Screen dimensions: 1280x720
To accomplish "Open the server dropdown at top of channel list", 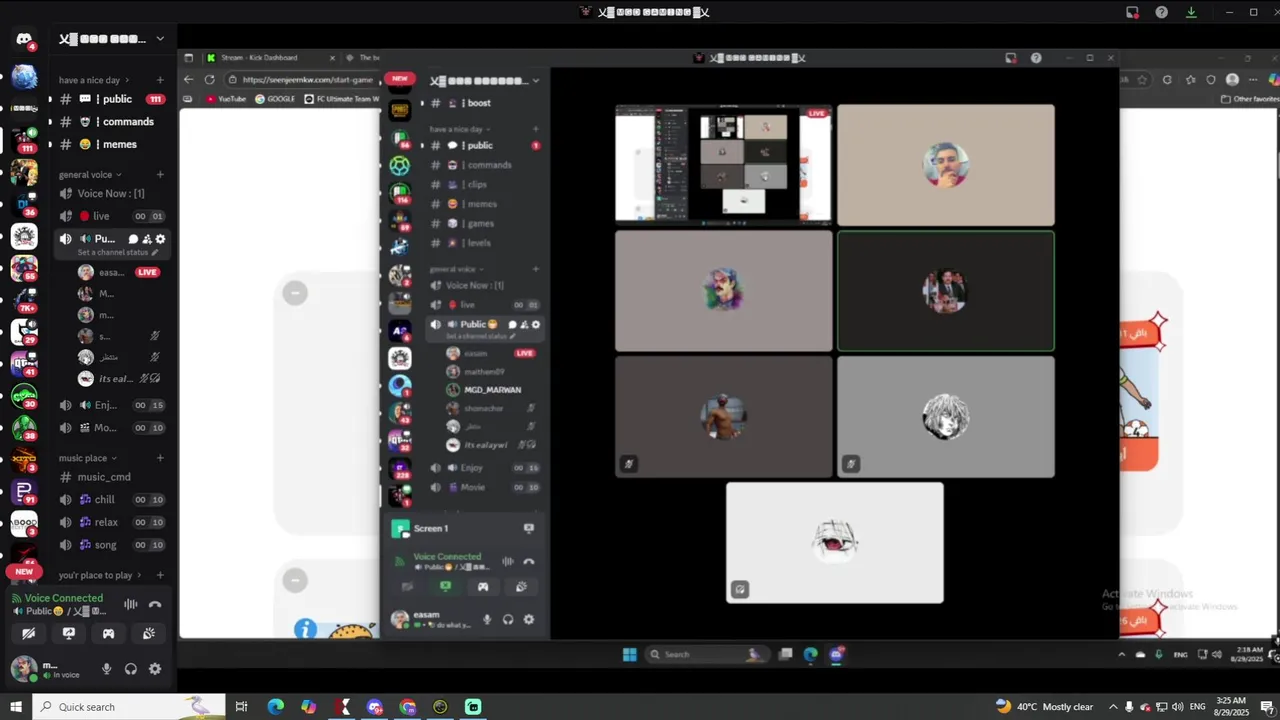I will coord(112,39).
